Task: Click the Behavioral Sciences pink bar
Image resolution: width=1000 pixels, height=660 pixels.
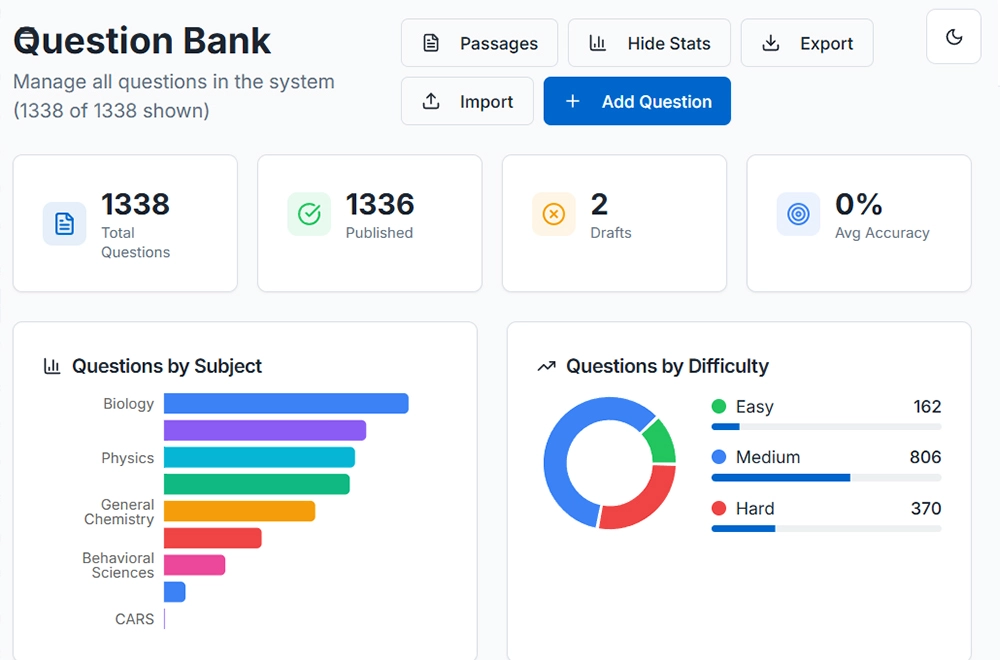Action: click(195, 565)
